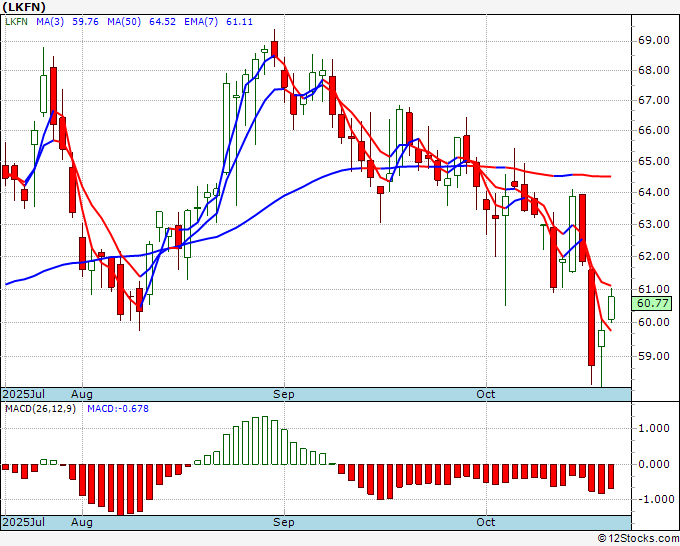Click the MA(3) value 59.76
Viewport: 680px width, 546px height.
pos(85,22)
